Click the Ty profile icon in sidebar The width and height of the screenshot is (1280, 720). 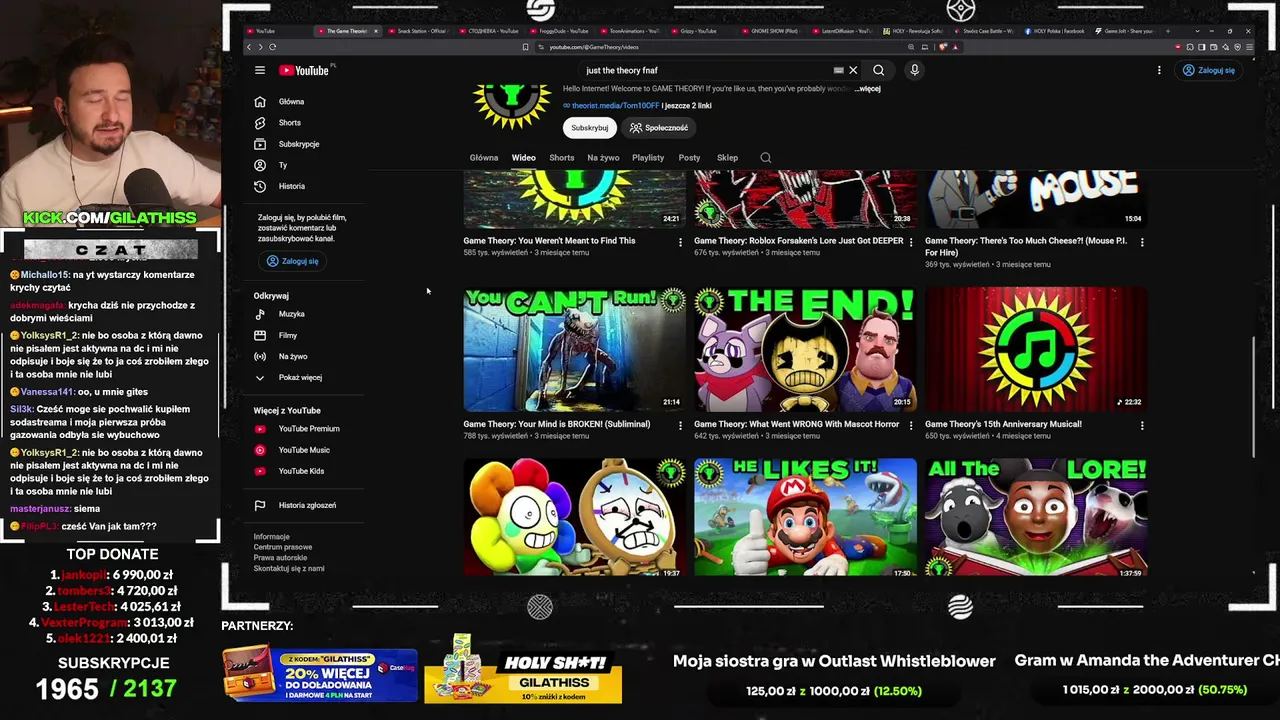pos(260,165)
